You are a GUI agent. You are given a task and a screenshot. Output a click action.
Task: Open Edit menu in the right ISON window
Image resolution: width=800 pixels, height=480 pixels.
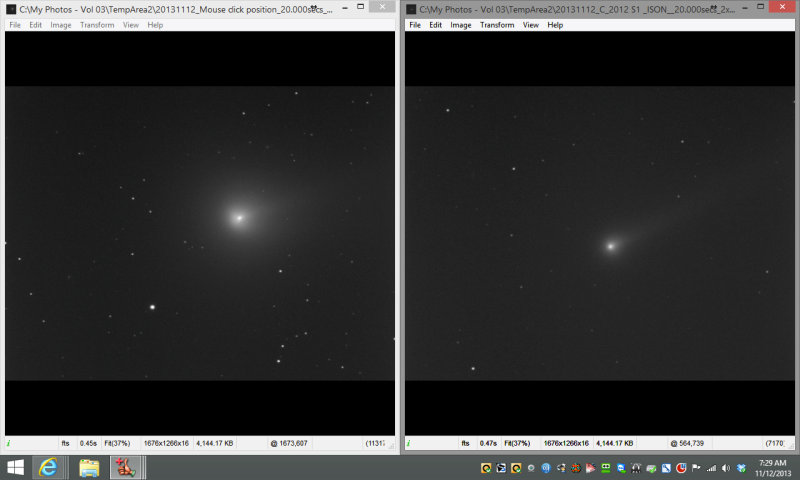pos(435,25)
